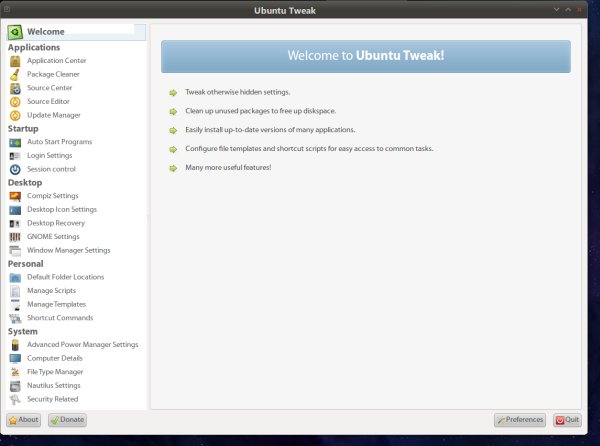The height and width of the screenshot is (446, 600).
Task: Select Package Cleaner label
Action: 53,74
